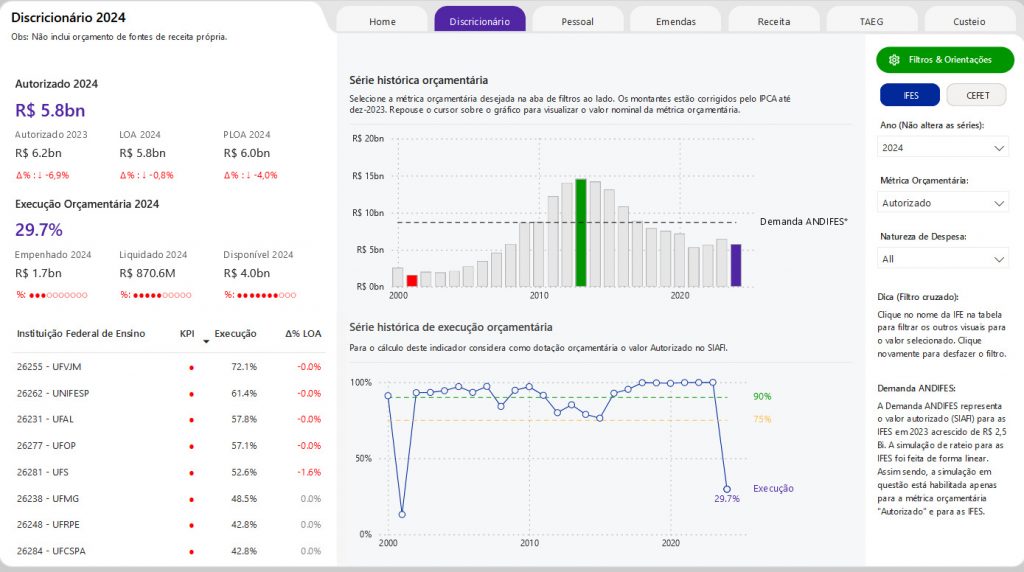This screenshot has width=1024, height=572.
Task: Select the 26262 - UNIFESP row name
Action: (53, 394)
